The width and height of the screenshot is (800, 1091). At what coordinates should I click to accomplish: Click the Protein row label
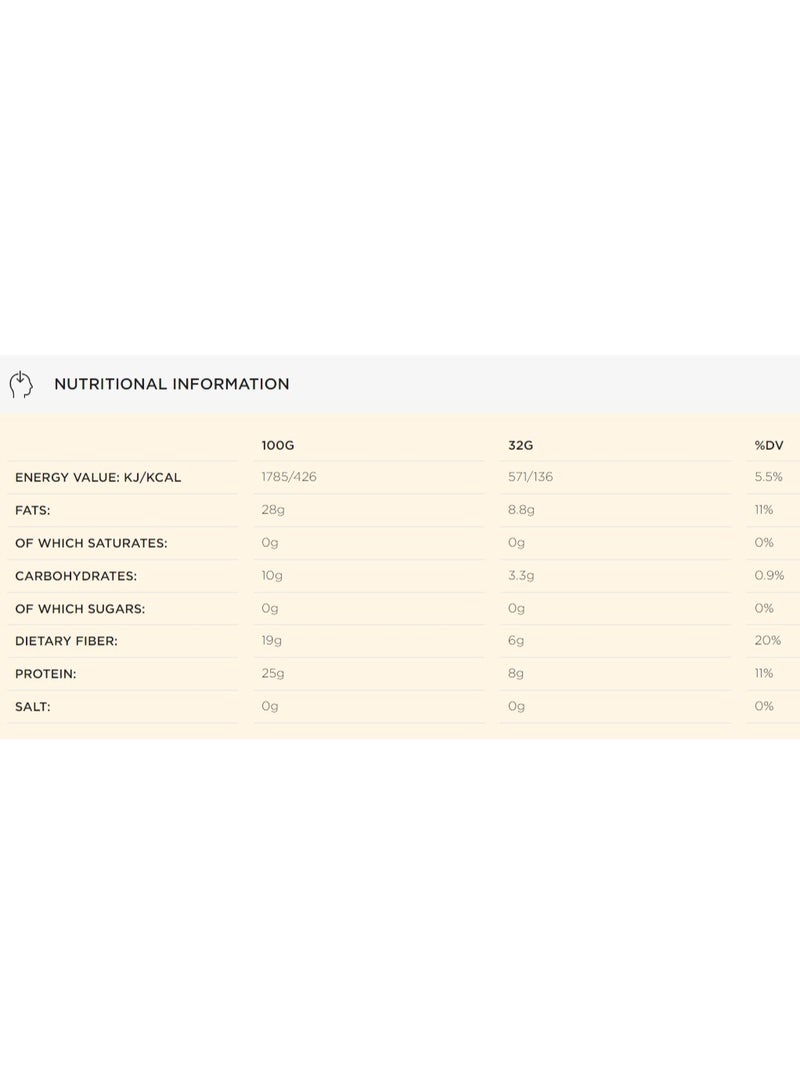pyautogui.click(x=46, y=674)
